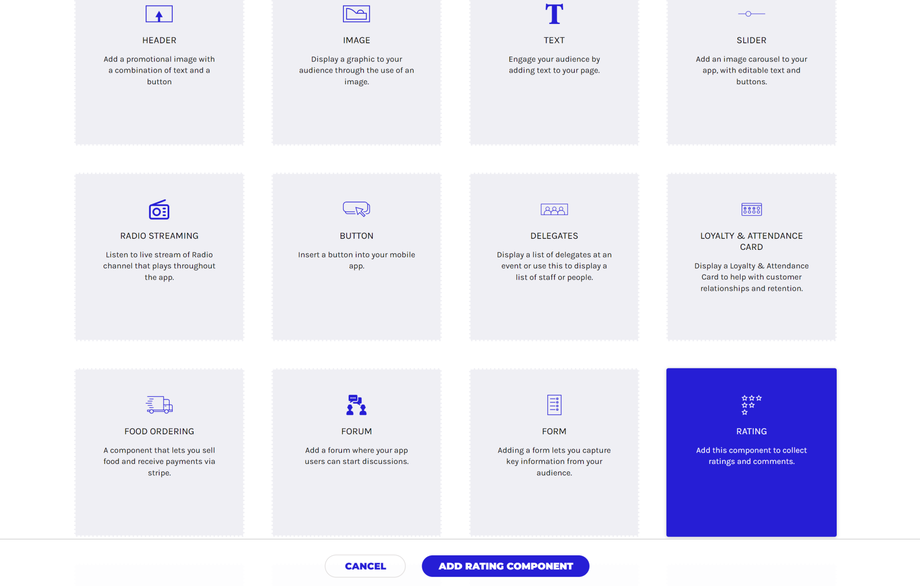Click the Slider component icon
This screenshot has width=920, height=586.
[751, 13]
